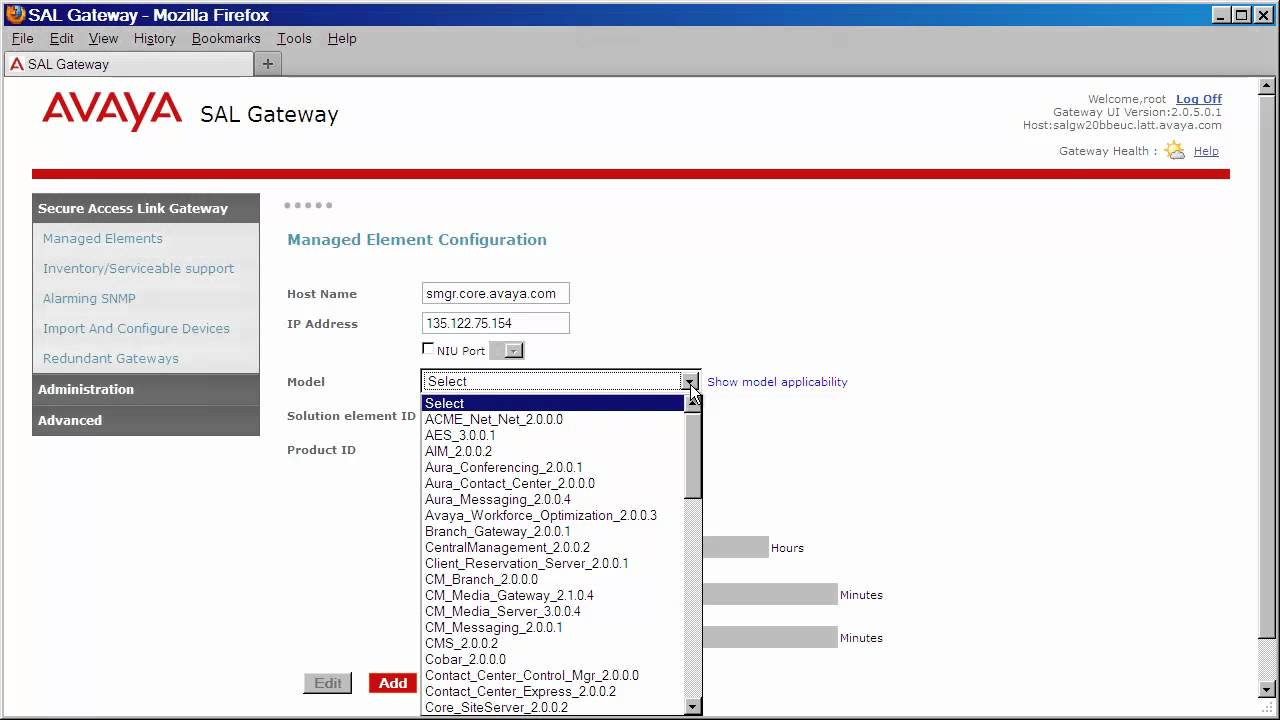The image size is (1280, 720).
Task: Click into the IP Address field
Action: click(x=496, y=323)
